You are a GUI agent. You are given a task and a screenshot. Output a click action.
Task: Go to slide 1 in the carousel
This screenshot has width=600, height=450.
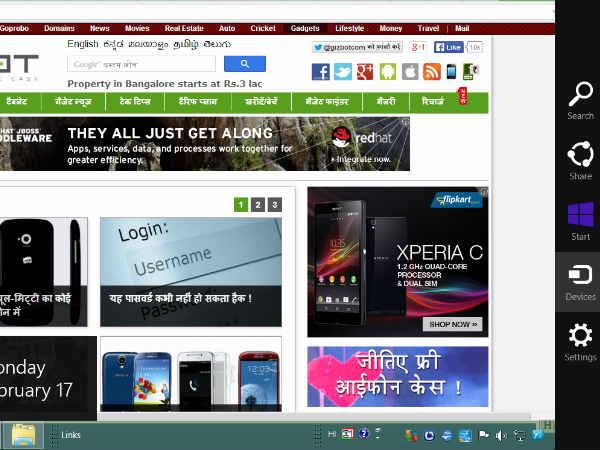[241, 205]
